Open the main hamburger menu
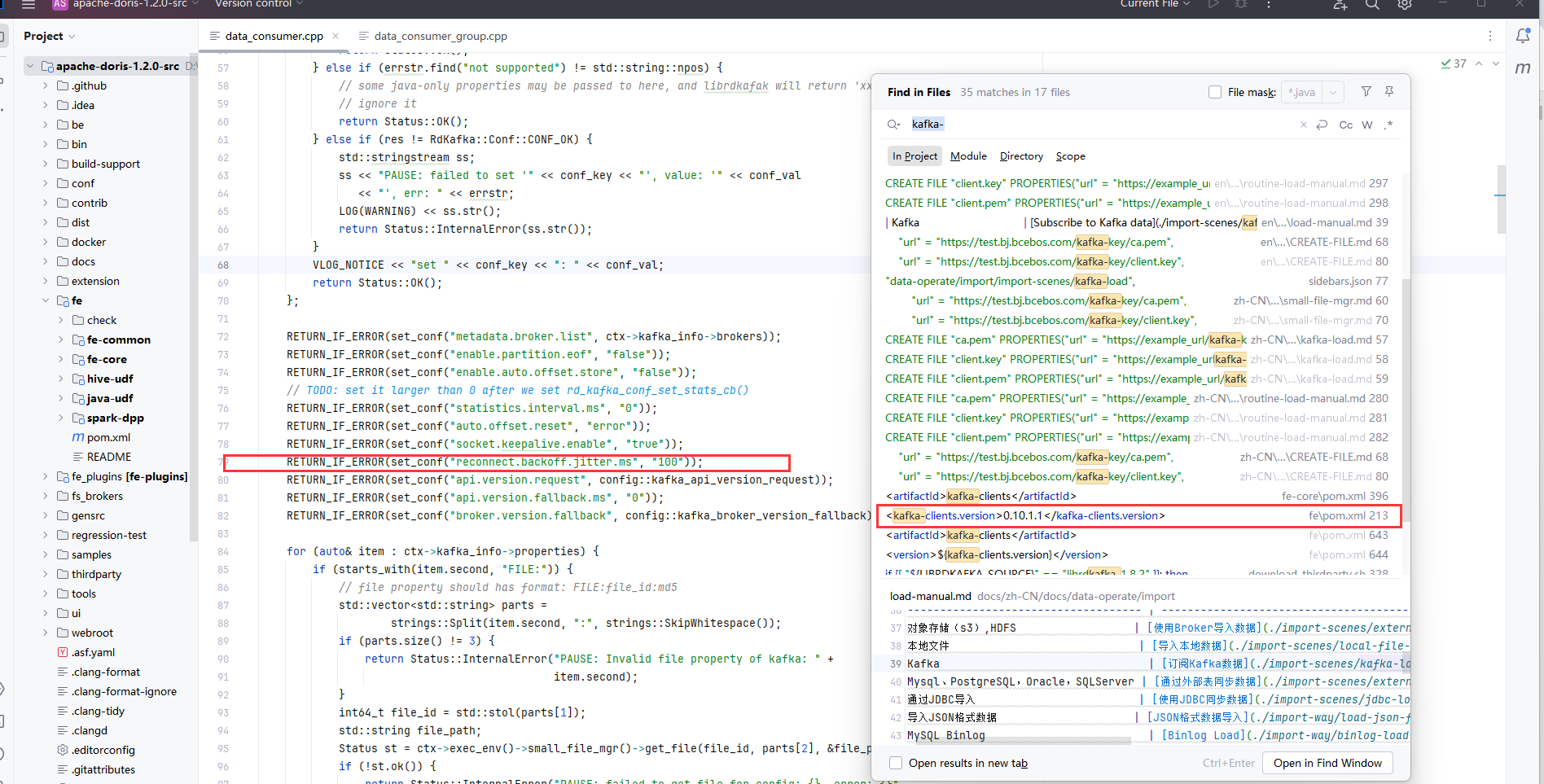1544x784 pixels. (x=29, y=4)
